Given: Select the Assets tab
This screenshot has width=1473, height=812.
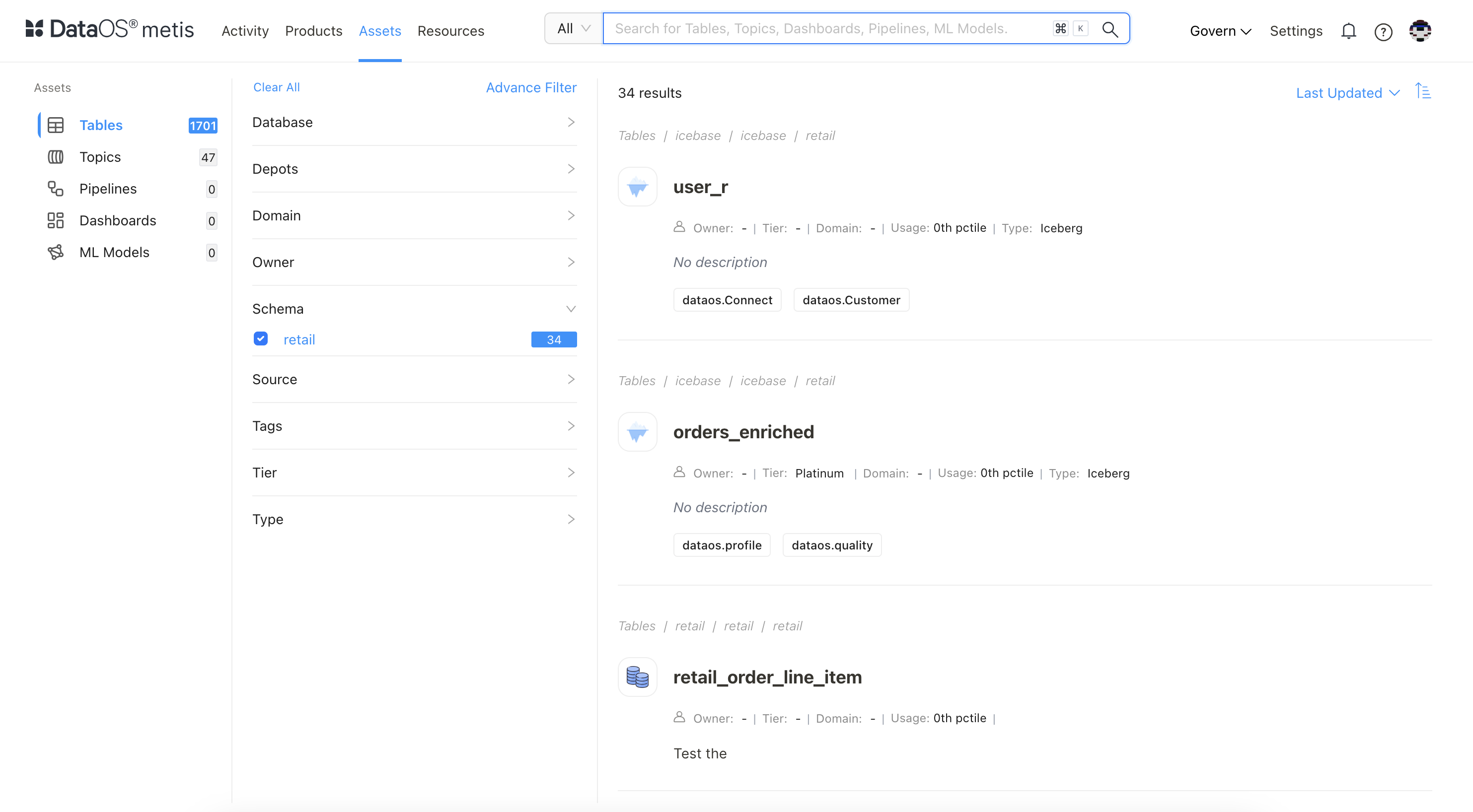Looking at the screenshot, I should (379, 30).
